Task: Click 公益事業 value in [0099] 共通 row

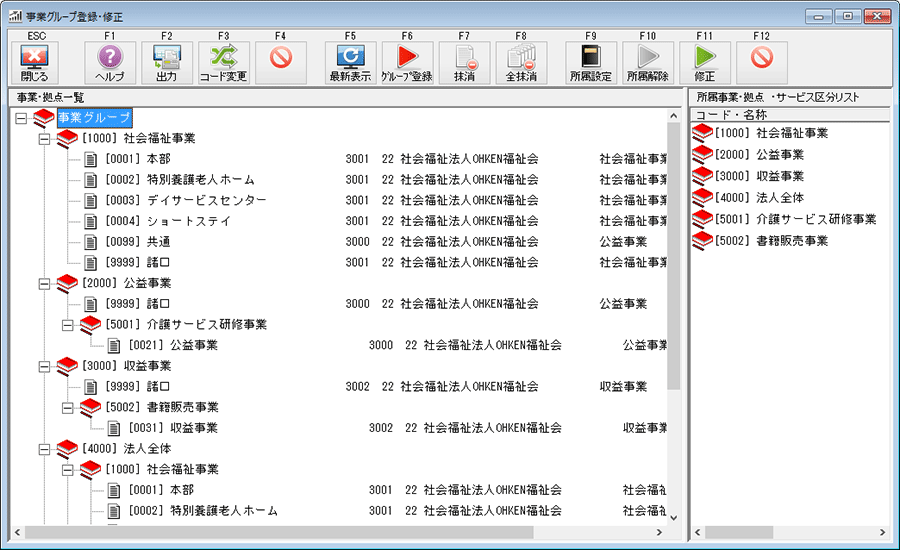Action: 623,242
